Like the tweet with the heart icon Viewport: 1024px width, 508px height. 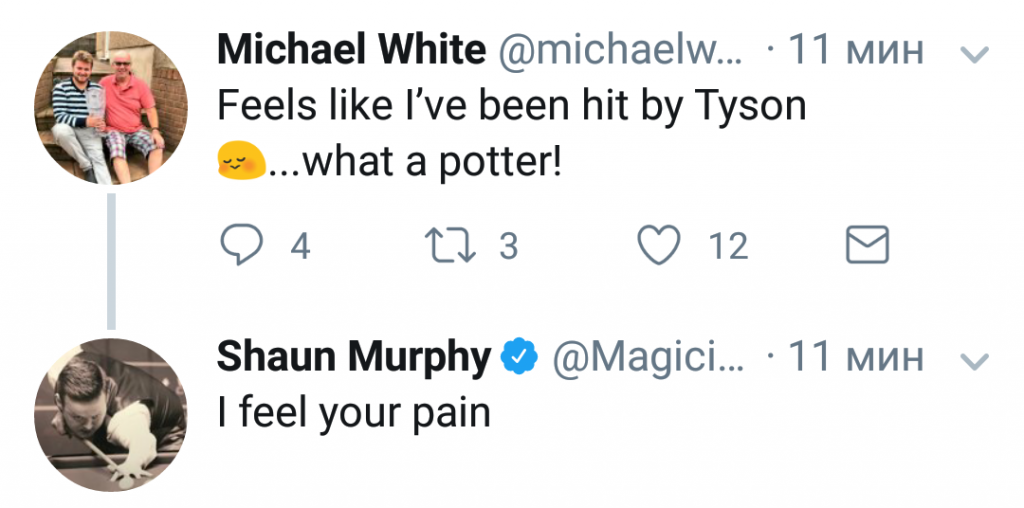tap(659, 245)
